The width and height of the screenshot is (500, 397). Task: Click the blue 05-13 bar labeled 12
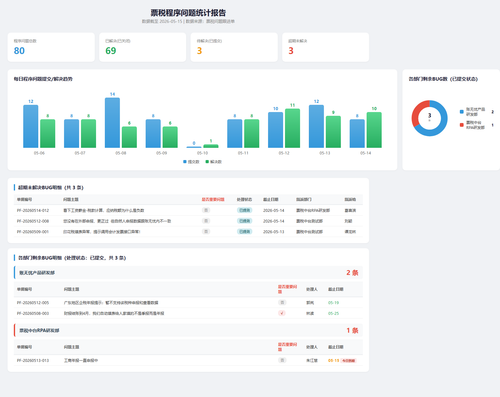316,126
